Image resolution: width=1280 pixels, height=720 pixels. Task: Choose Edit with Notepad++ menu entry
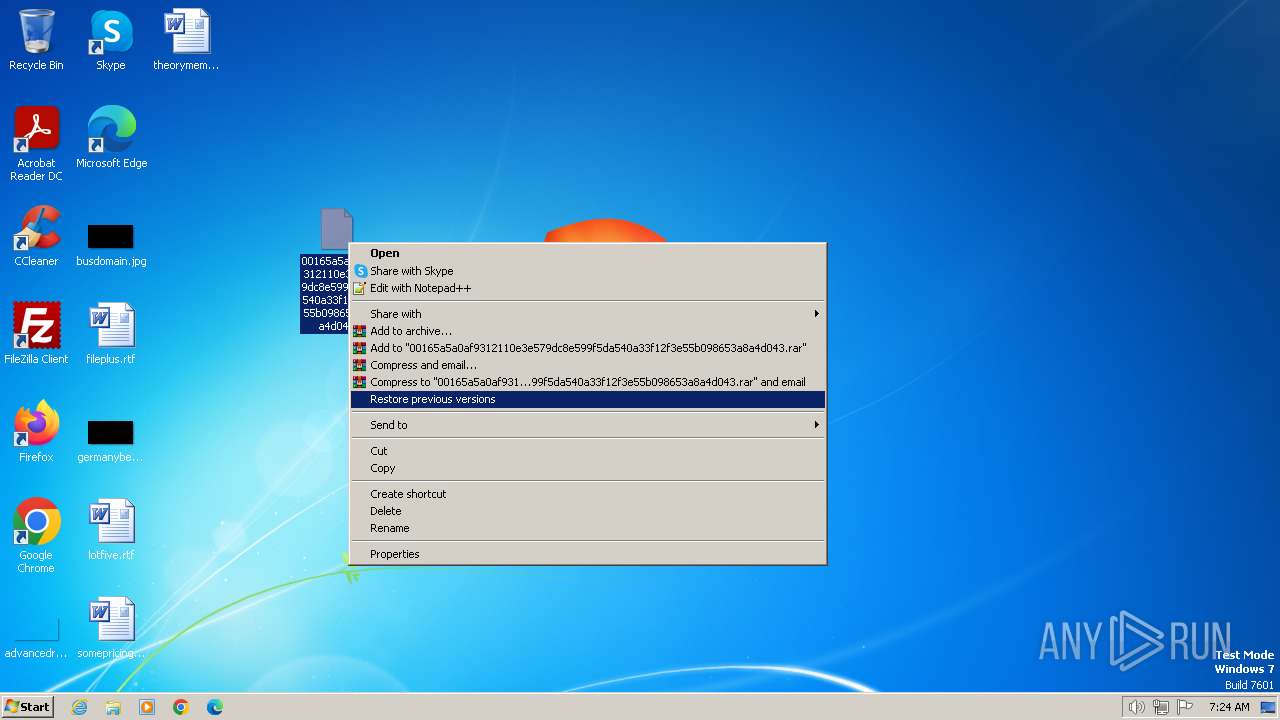coord(588,288)
